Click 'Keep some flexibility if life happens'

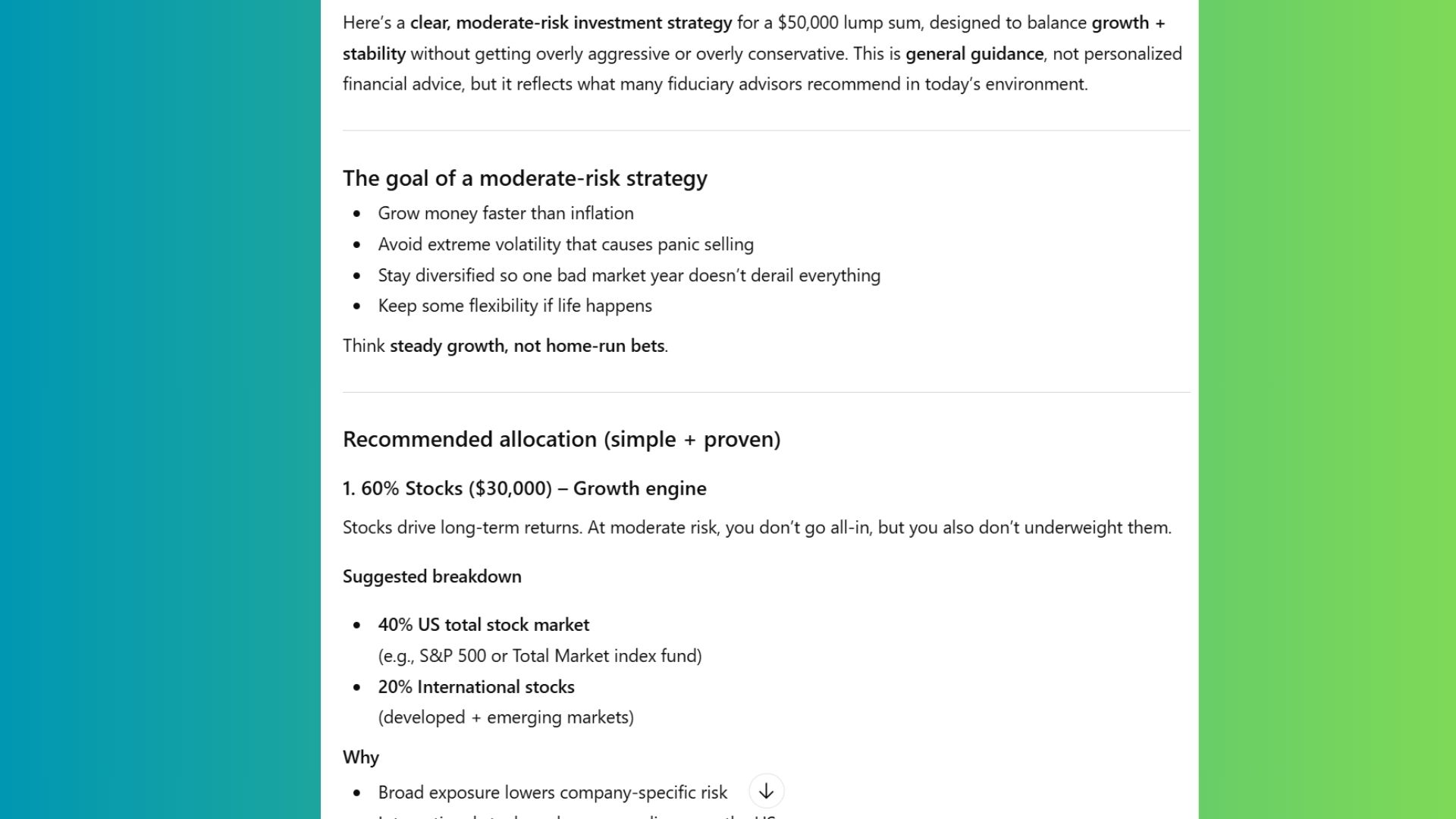pyautogui.click(x=514, y=306)
